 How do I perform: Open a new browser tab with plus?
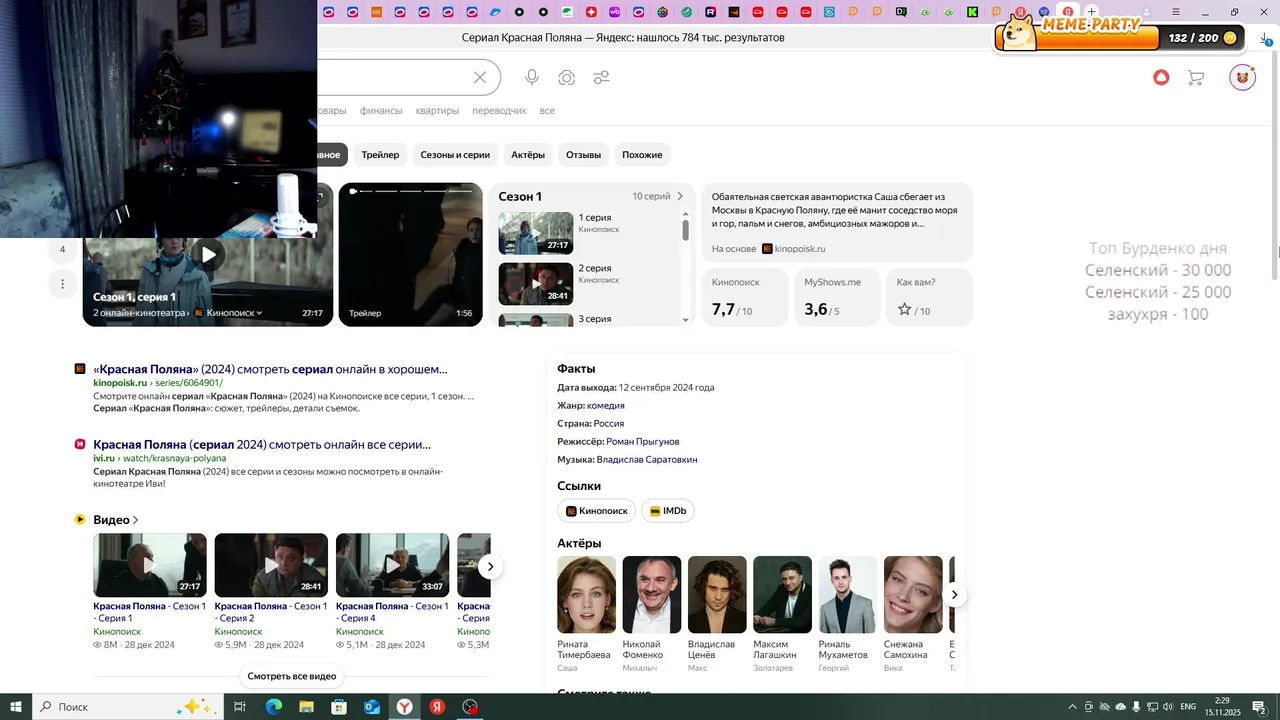1092,12
